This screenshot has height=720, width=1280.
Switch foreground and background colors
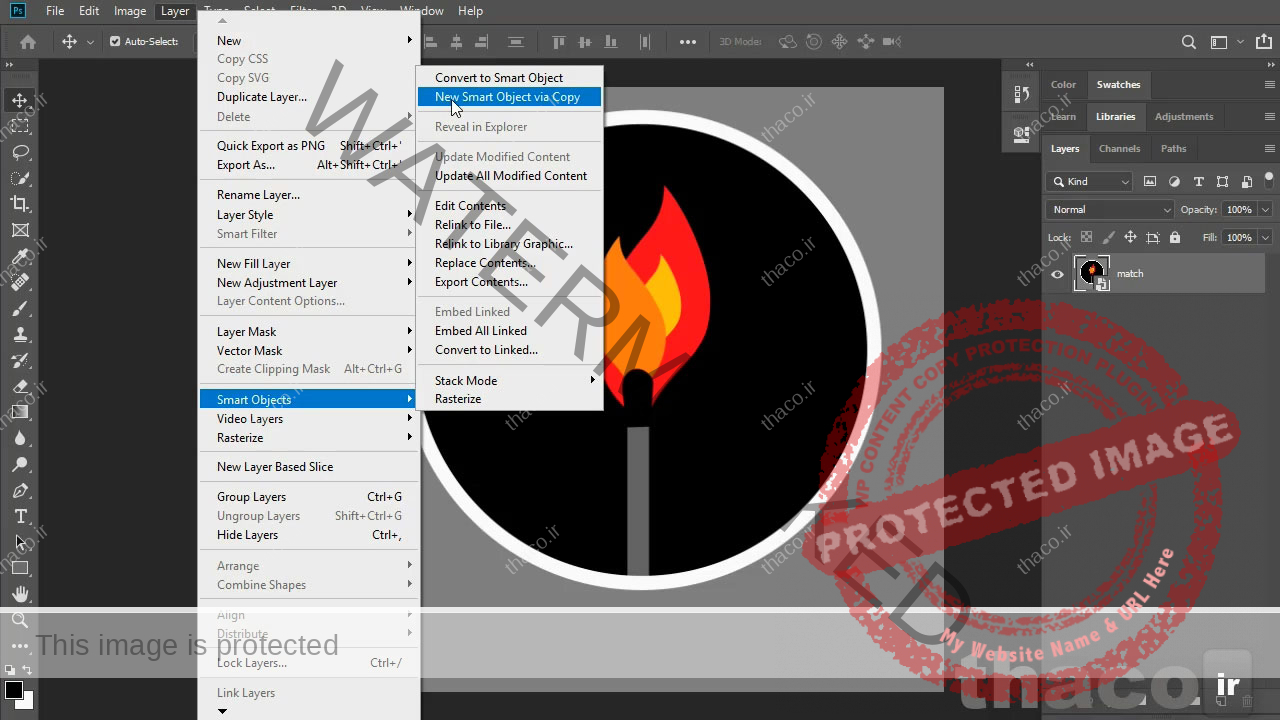(x=27, y=670)
